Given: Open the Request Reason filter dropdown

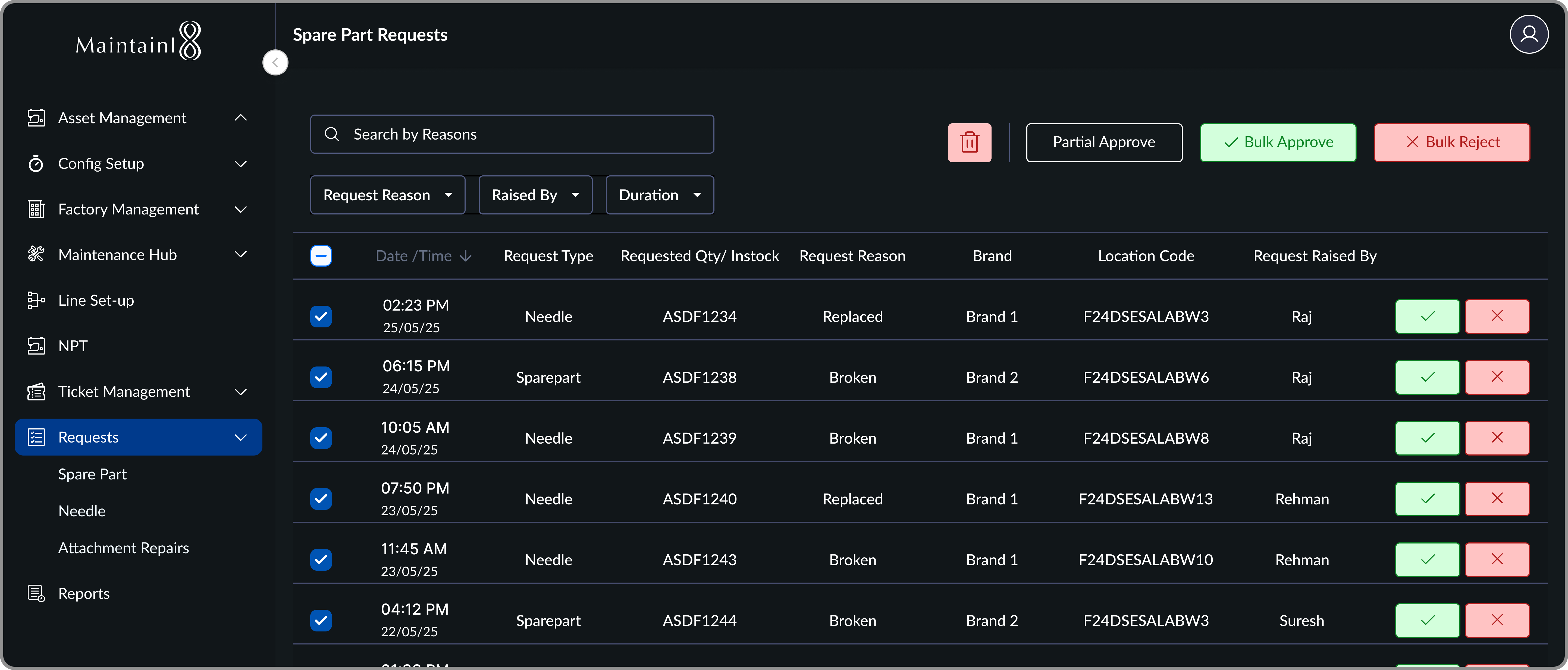Looking at the screenshot, I should pos(387,195).
